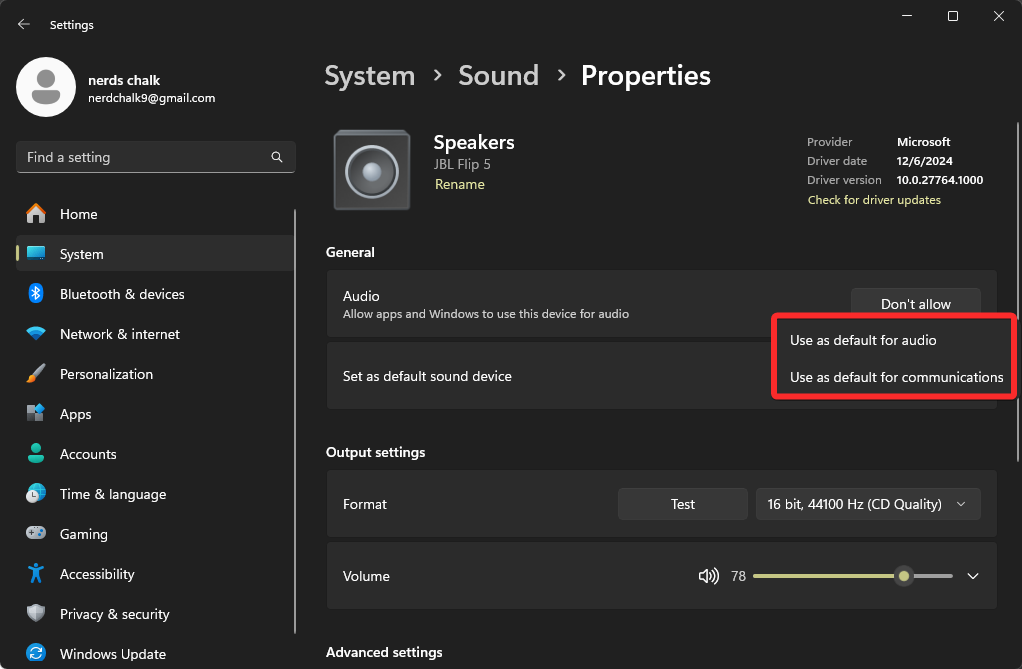Viewport: 1022px width, 669px height.
Task: Click the Find a setting search box
Action: point(150,157)
